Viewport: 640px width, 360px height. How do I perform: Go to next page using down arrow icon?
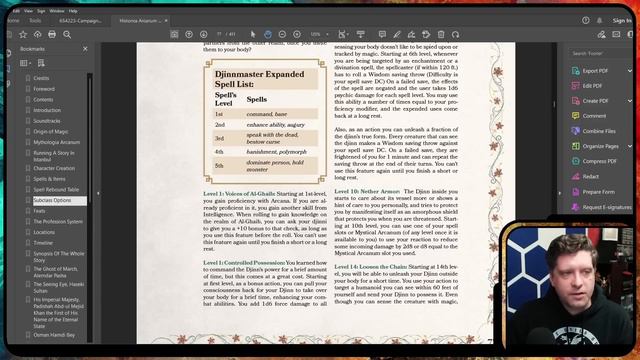tap(204, 34)
